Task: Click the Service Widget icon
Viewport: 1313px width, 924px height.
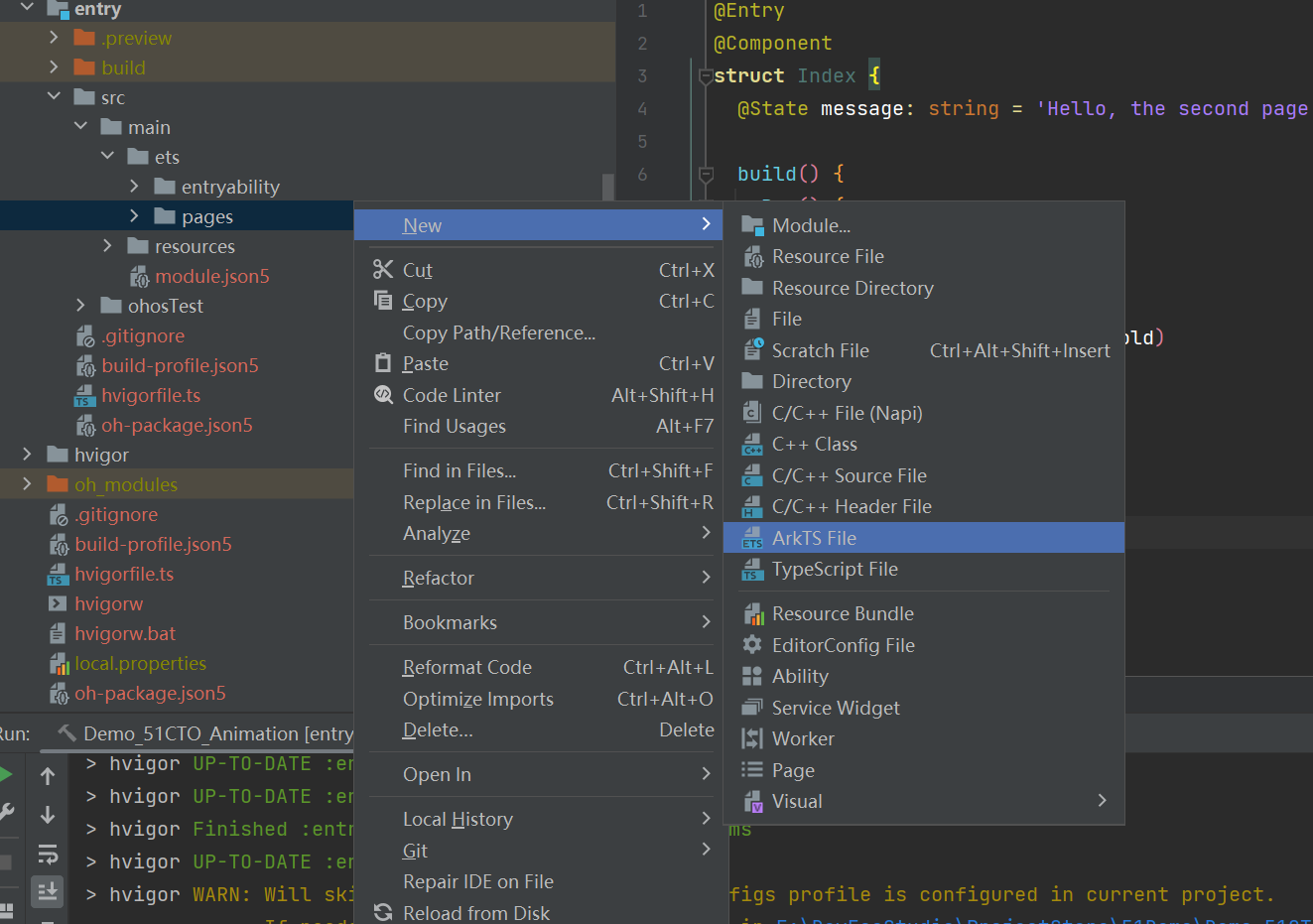Action: [x=753, y=708]
